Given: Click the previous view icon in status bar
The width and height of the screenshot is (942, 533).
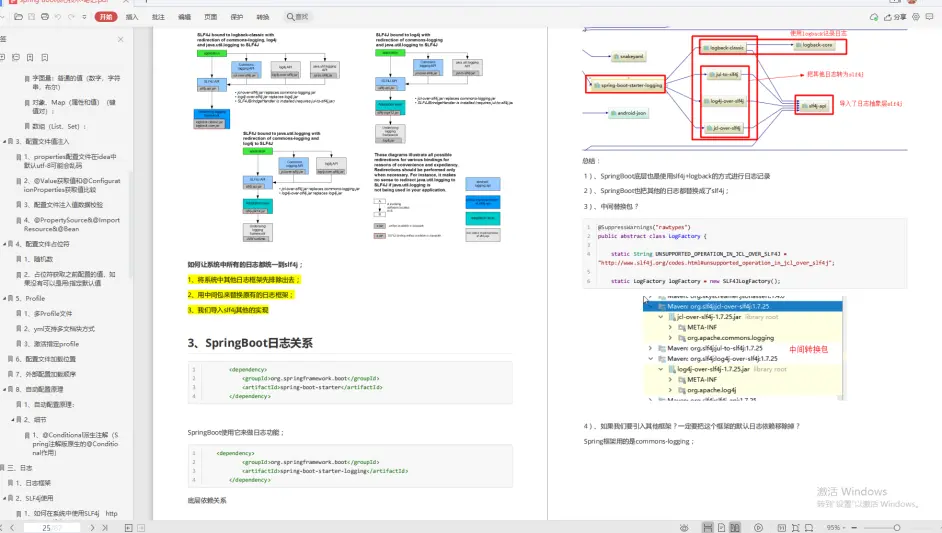Looking at the screenshot, I should 129,528.
